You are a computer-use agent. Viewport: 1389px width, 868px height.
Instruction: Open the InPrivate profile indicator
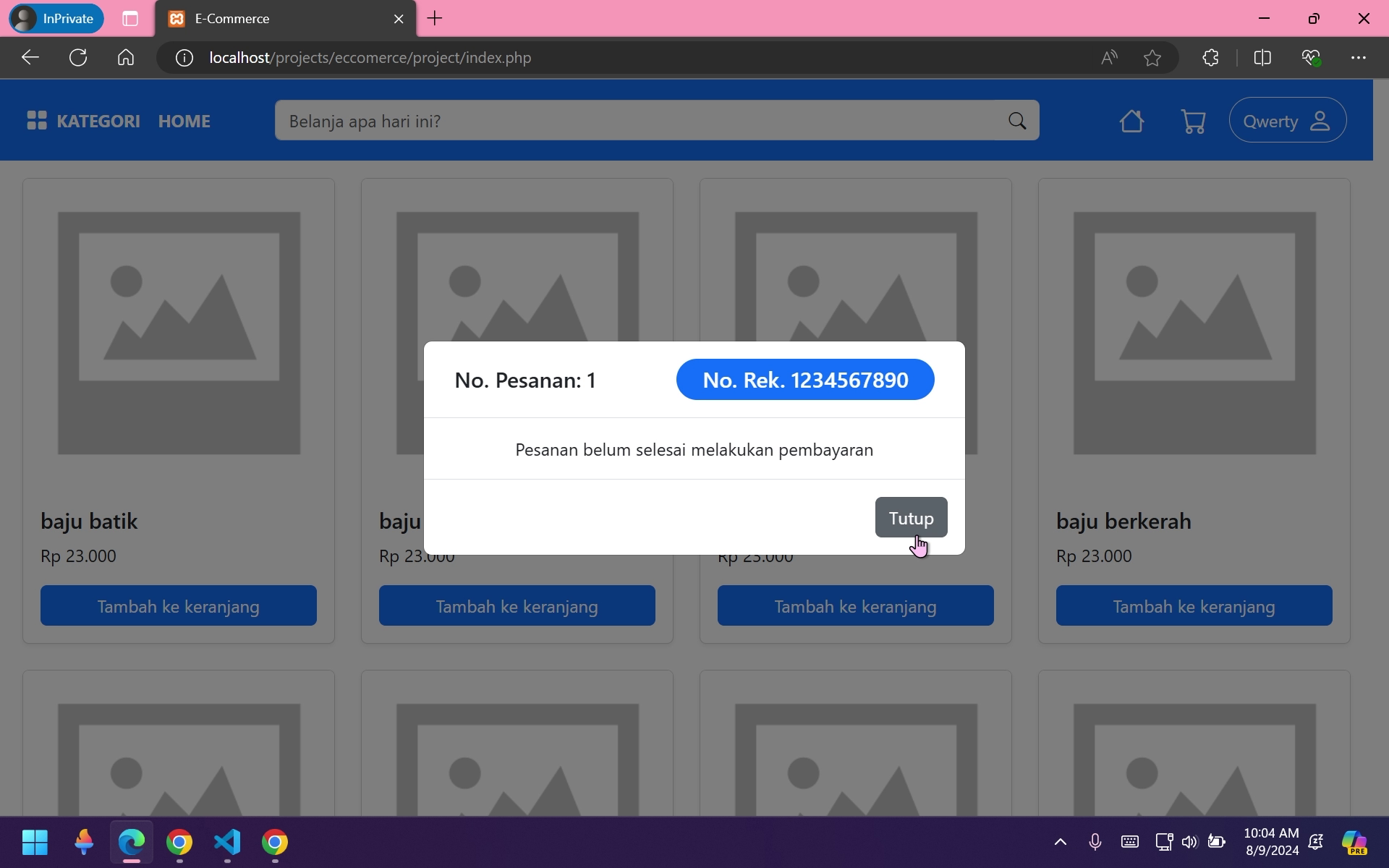pos(56,19)
